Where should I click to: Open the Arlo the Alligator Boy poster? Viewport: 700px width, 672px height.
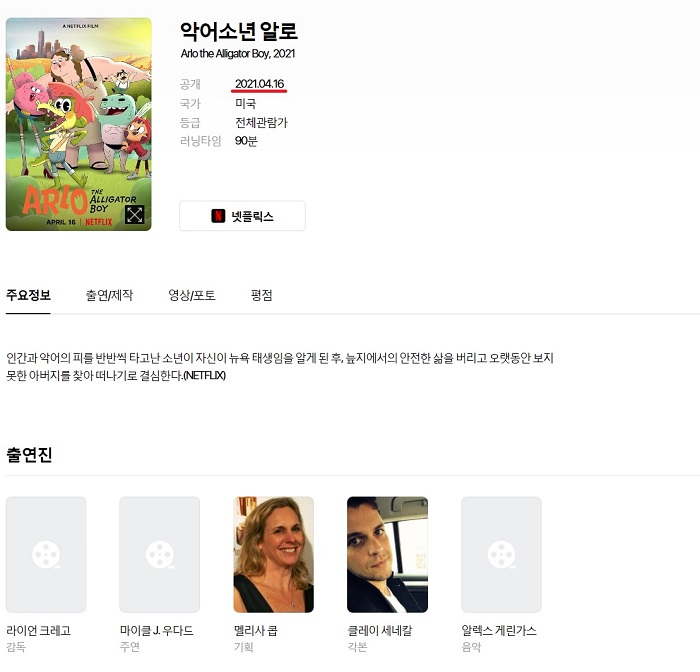[x=79, y=124]
